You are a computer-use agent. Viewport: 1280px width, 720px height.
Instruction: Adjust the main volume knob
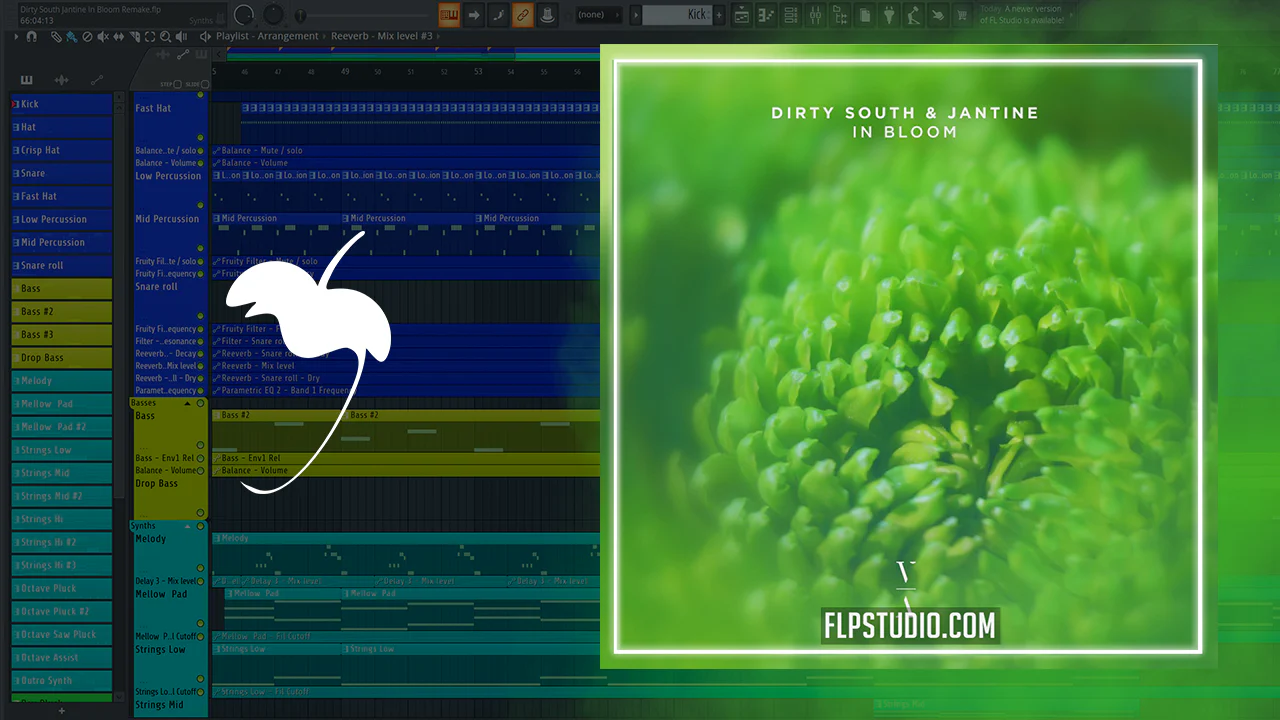(243, 15)
